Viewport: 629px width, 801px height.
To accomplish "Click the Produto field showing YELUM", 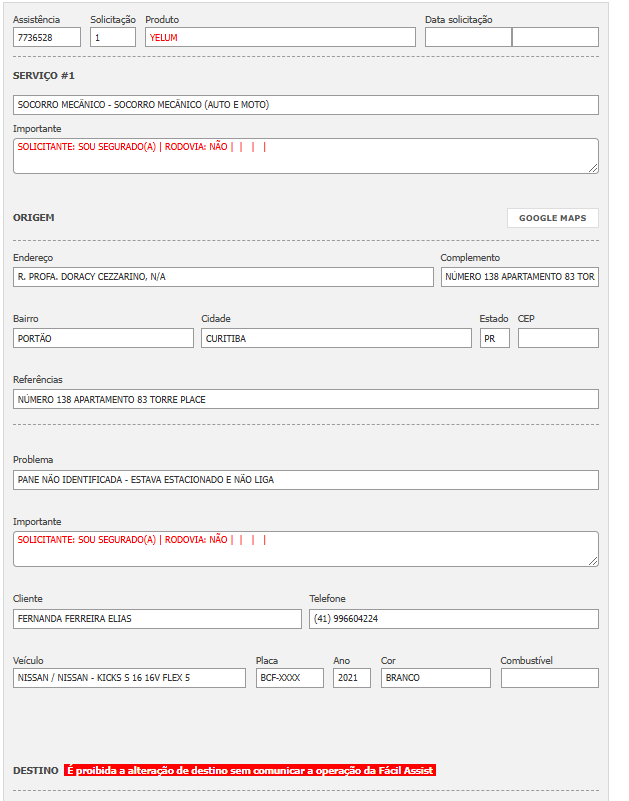I will (x=279, y=37).
